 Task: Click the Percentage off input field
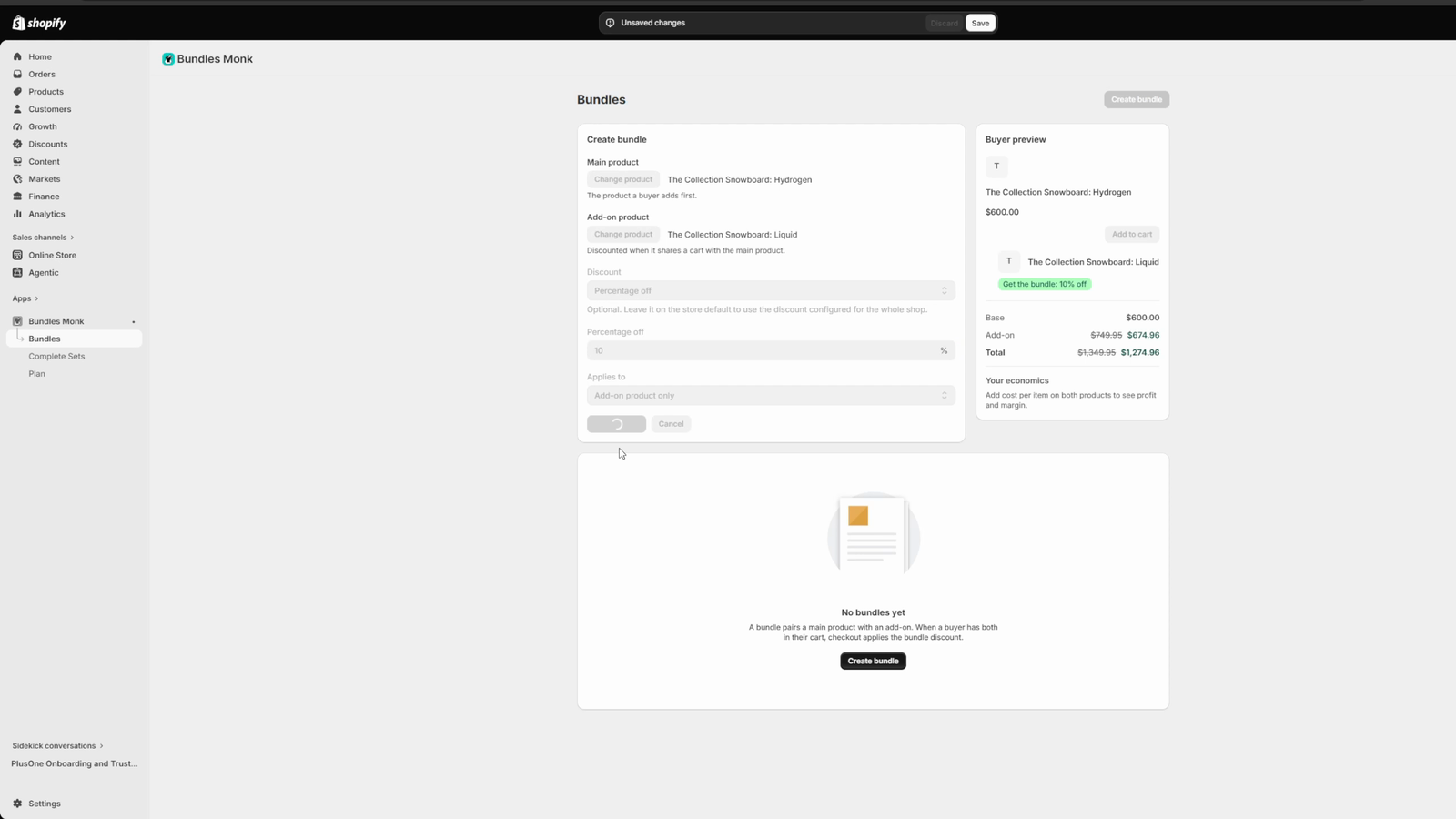point(771,350)
